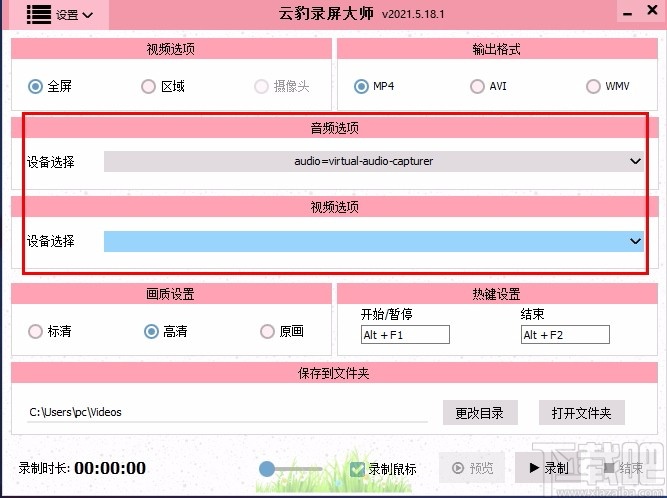Viewport: 667px width, 498px height.
Task: Click the 画质设置 section header
Action: point(171,294)
